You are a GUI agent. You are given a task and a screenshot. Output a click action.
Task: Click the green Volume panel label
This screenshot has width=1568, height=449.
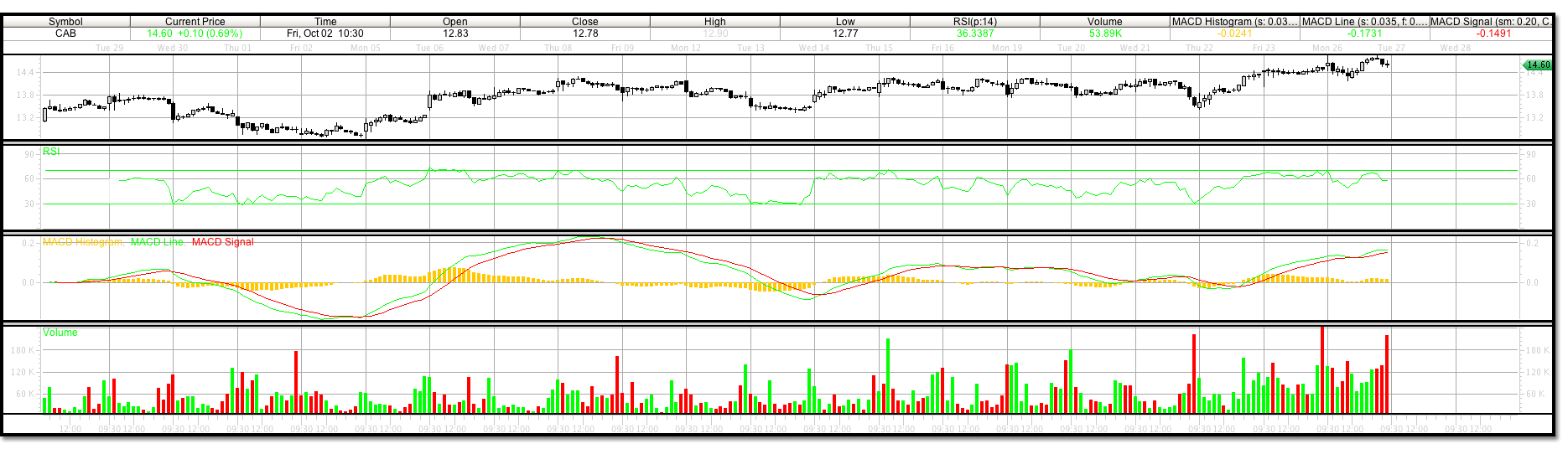(x=60, y=333)
